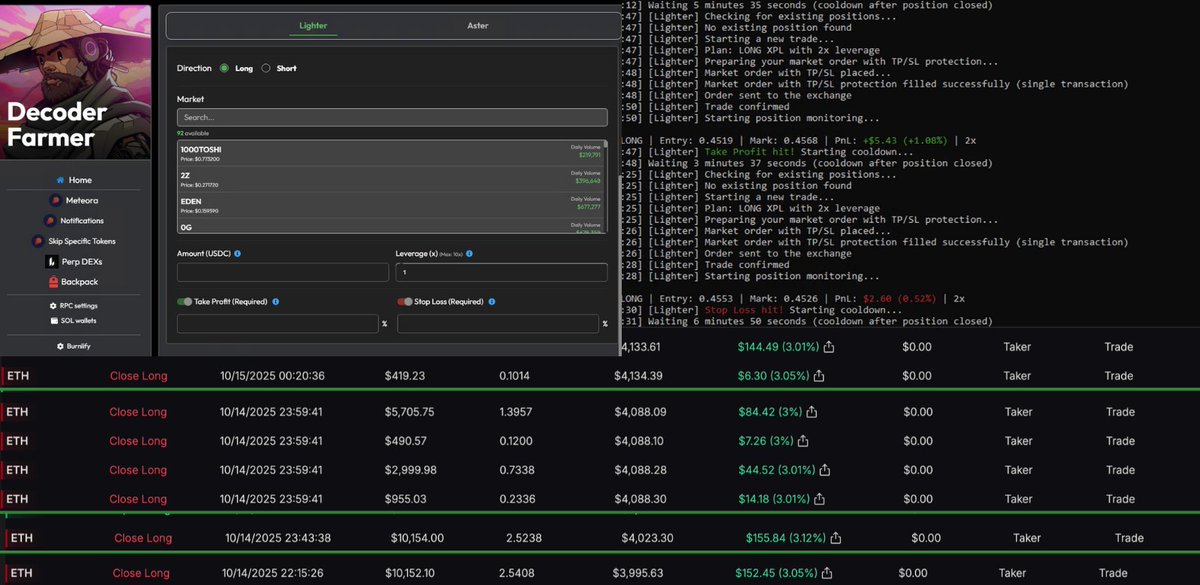
Task: Open RPC settings from the sidebar
Action: [75, 306]
